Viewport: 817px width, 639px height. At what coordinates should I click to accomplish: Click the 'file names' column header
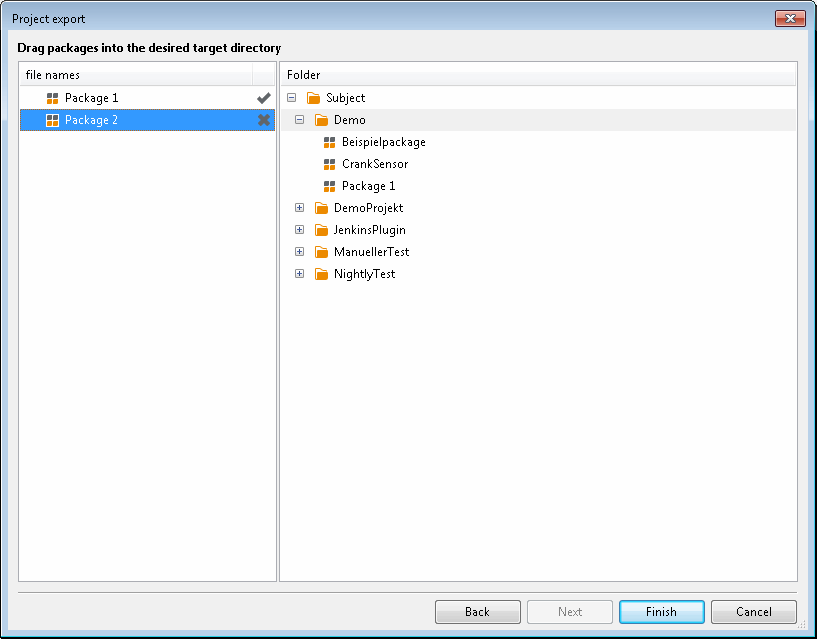pyautogui.click(x=136, y=75)
